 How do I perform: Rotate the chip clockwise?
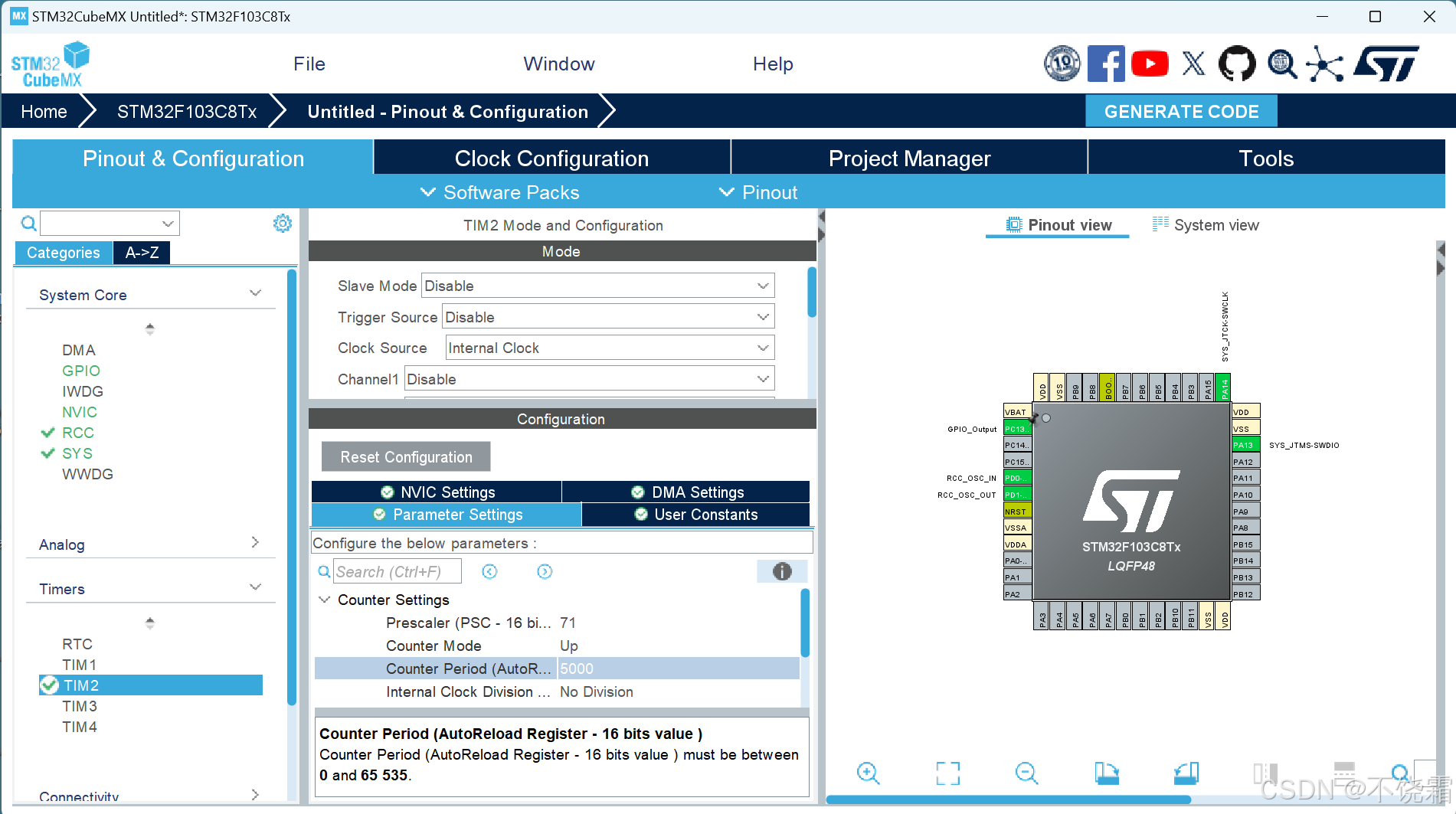[x=1107, y=773]
